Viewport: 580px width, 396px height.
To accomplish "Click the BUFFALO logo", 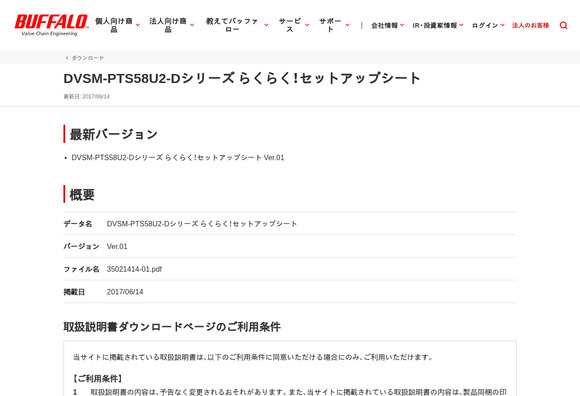I will [51, 25].
